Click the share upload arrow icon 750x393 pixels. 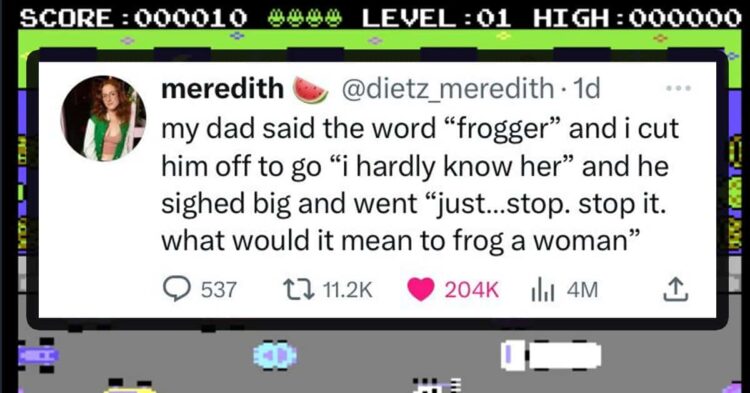[675, 290]
